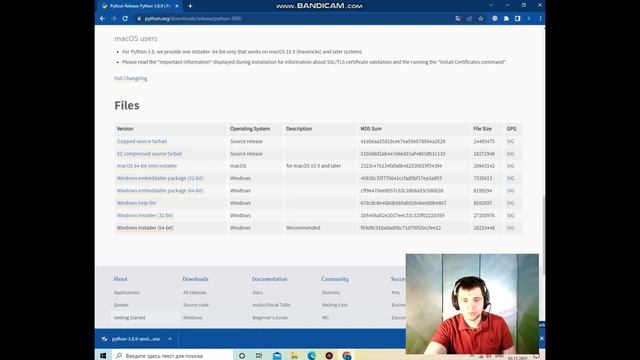Open Bandicam recorder from taskbar
640x360 pixels.
tap(329, 356)
